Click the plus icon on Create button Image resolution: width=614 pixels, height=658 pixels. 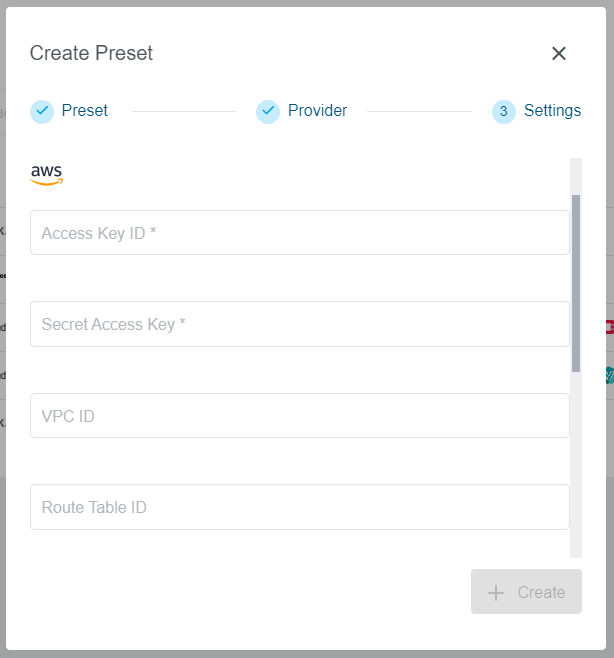pyautogui.click(x=496, y=593)
